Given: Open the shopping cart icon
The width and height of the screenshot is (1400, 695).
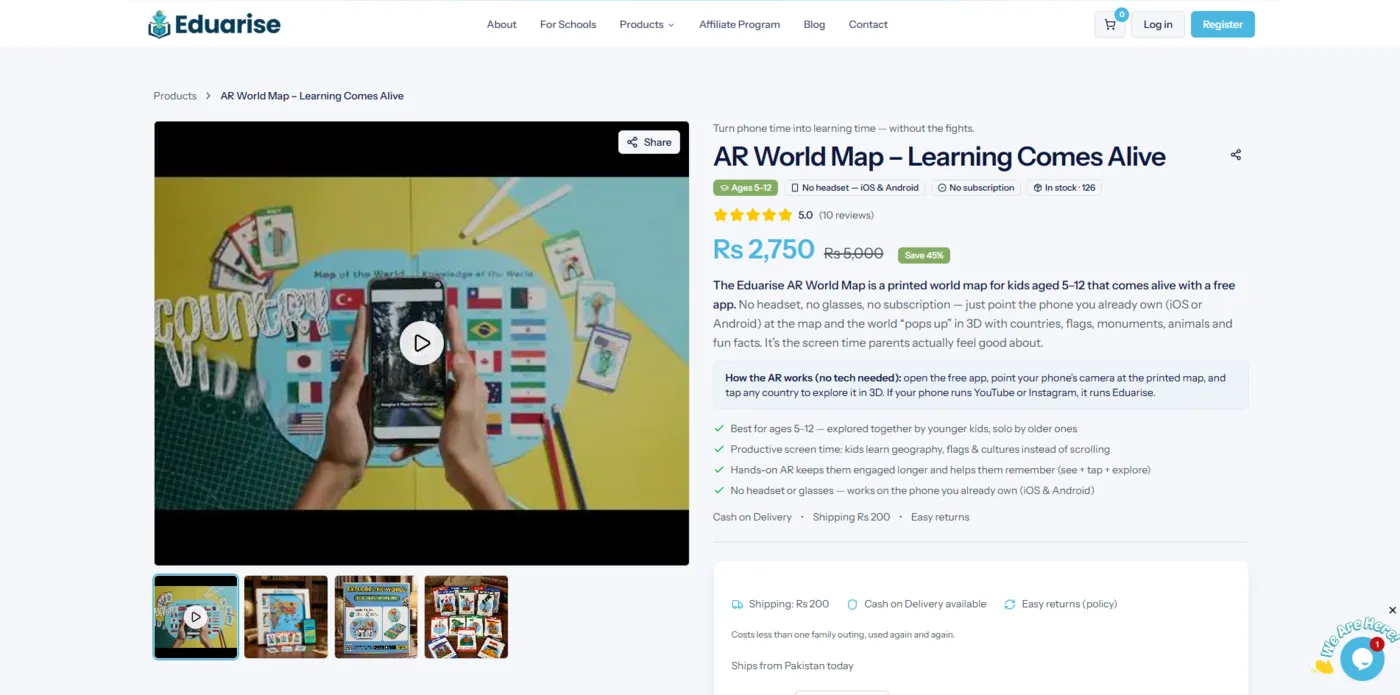Looking at the screenshot, I should pos(1110,25).
